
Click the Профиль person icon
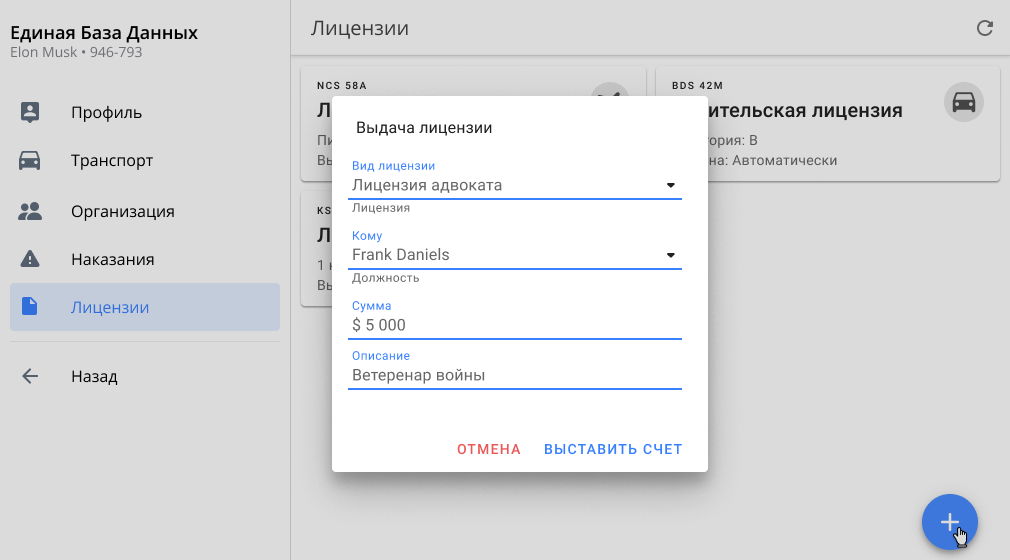(30, 112)
